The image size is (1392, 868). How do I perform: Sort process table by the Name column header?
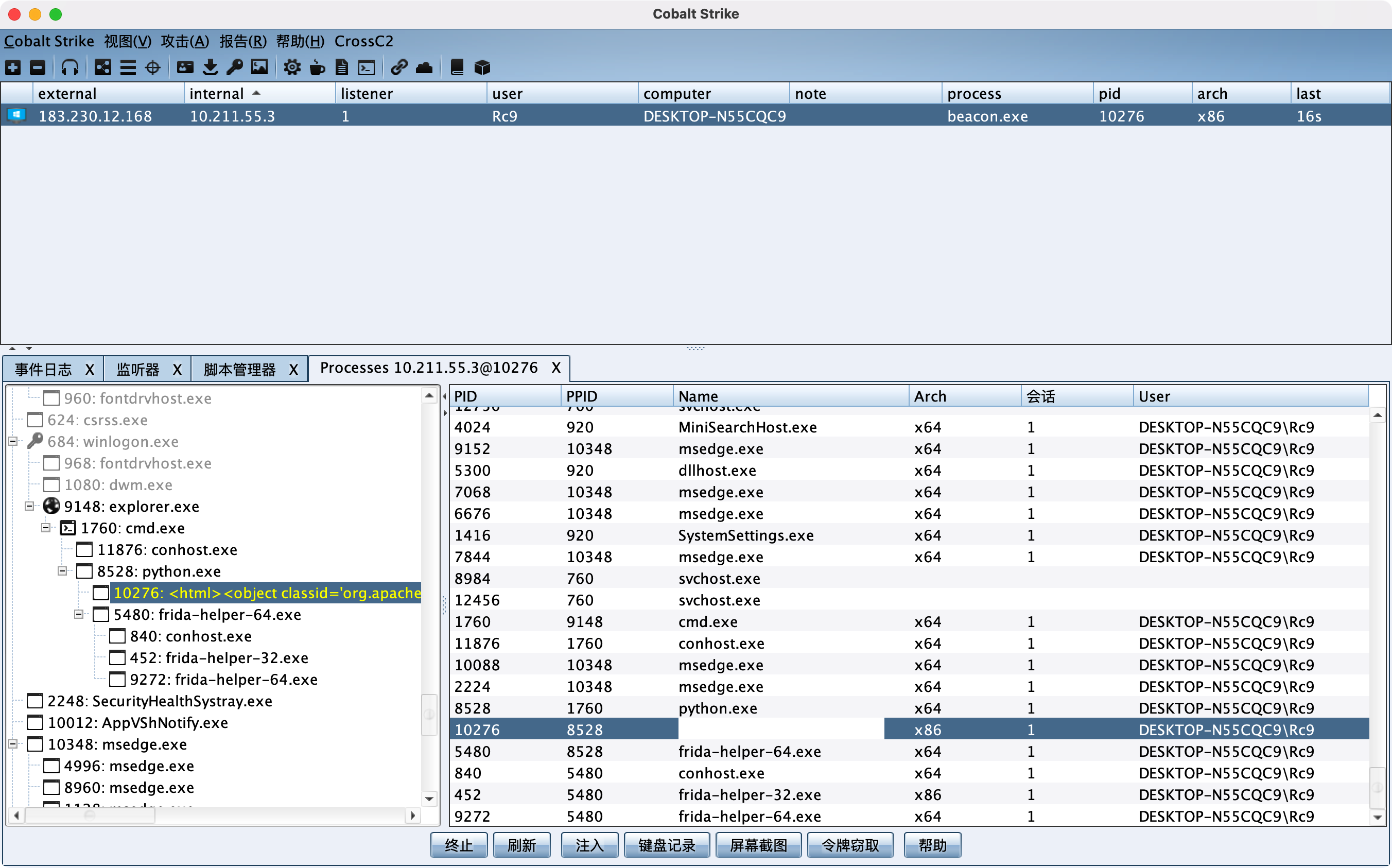tap(790, 396)
